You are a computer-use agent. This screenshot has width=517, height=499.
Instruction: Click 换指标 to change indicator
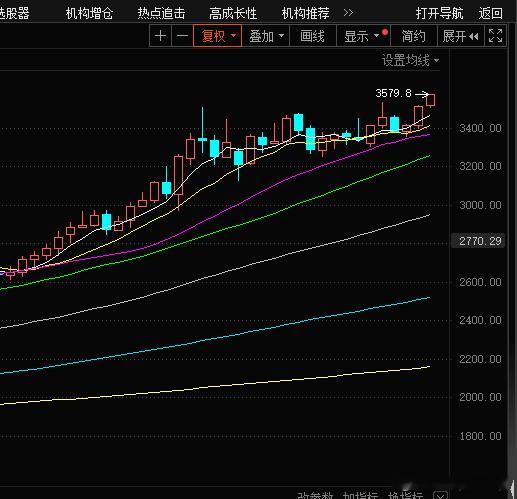tap(405, 496)
